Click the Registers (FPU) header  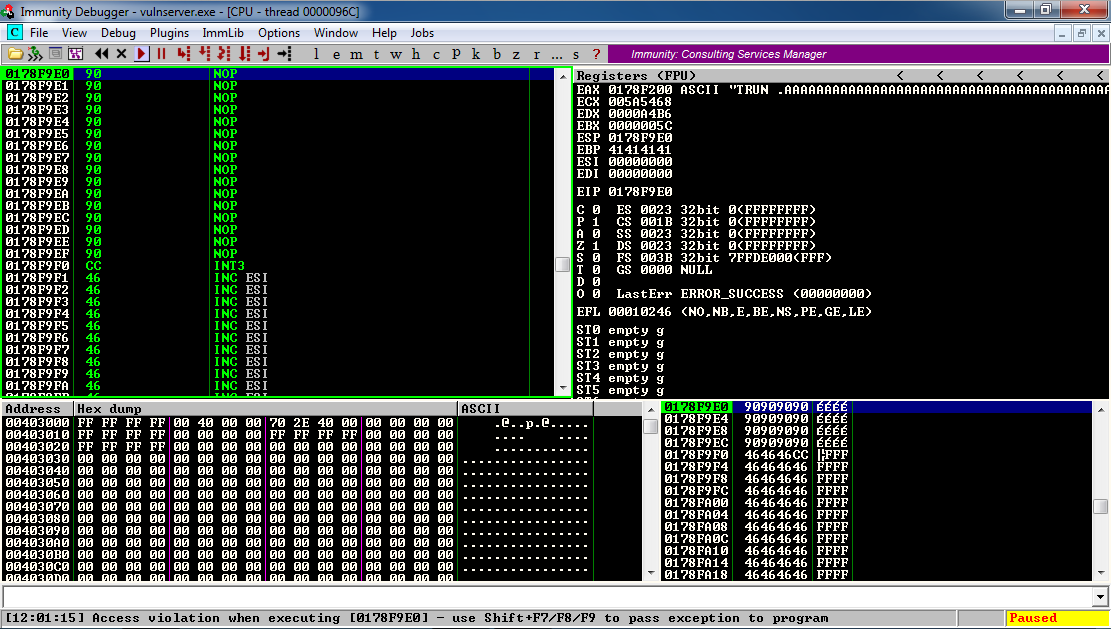click(636, 76)
